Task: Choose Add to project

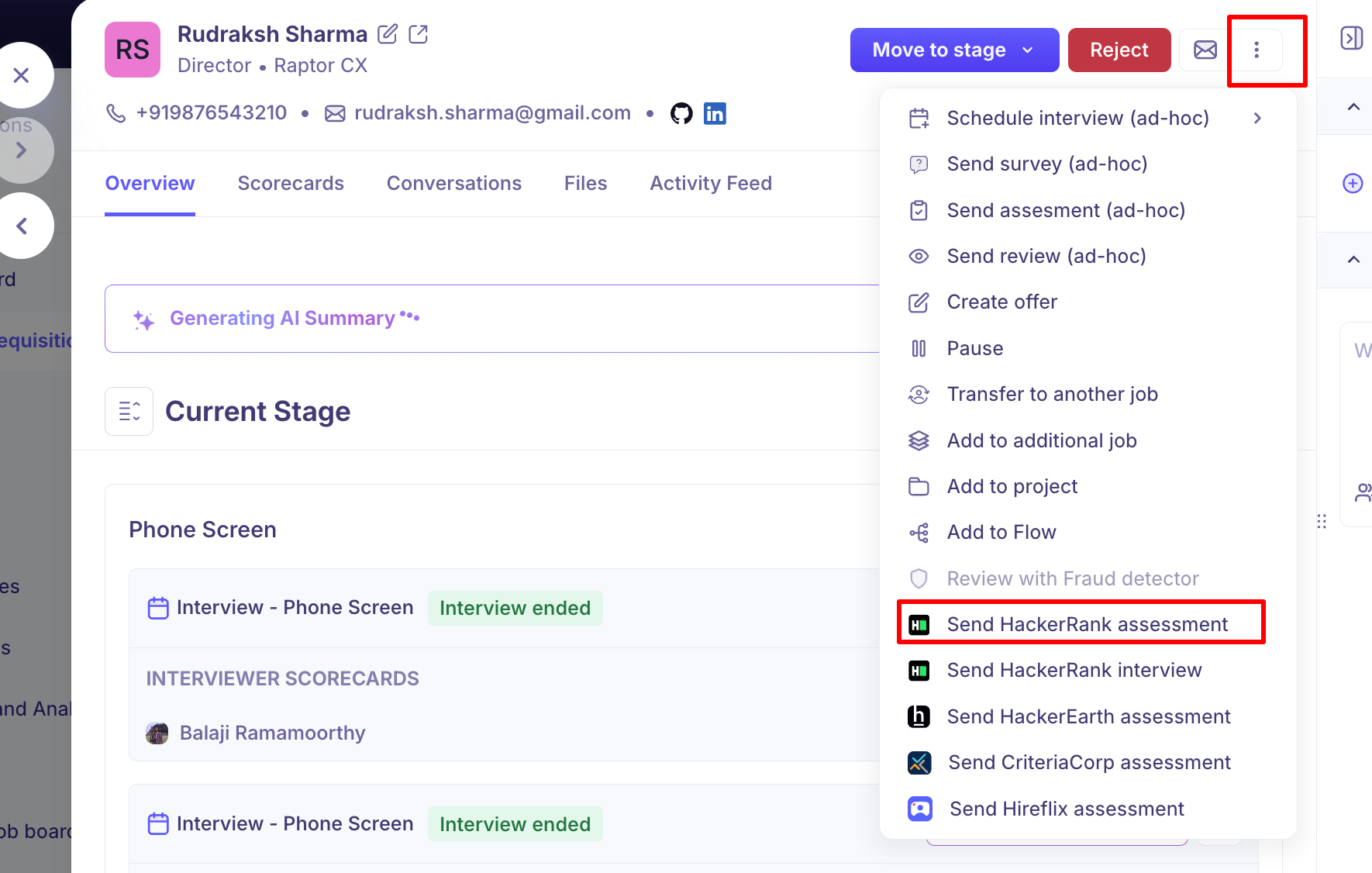Action: click(1088, 486)
